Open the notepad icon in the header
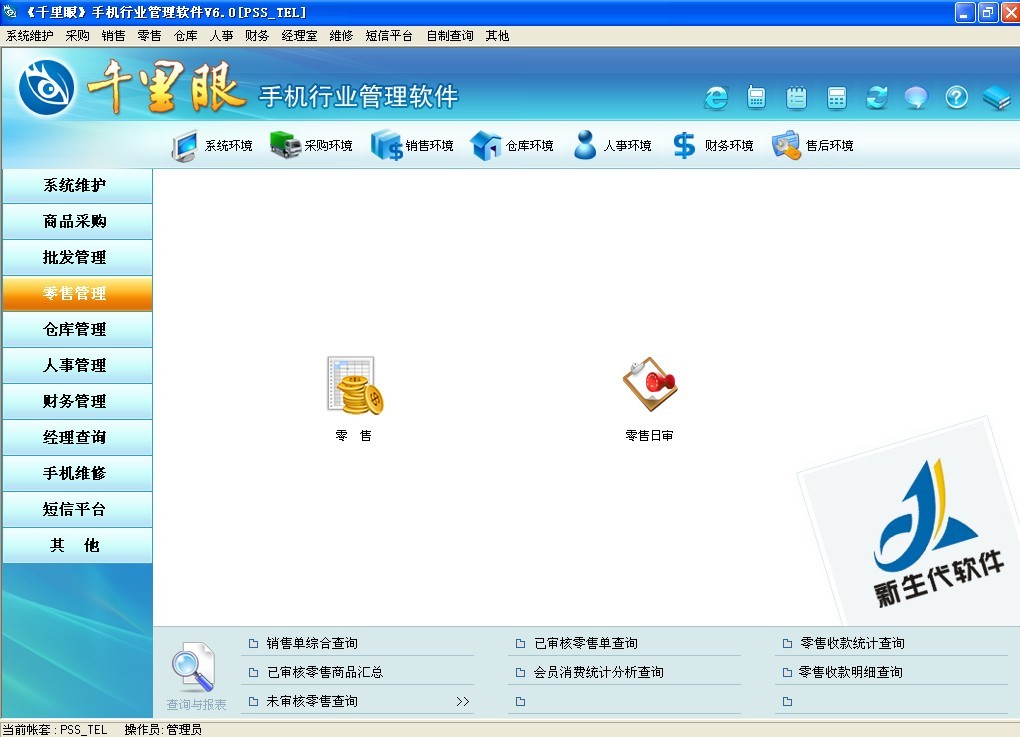This screenshot has height=737, width=1020. point(796,98)
